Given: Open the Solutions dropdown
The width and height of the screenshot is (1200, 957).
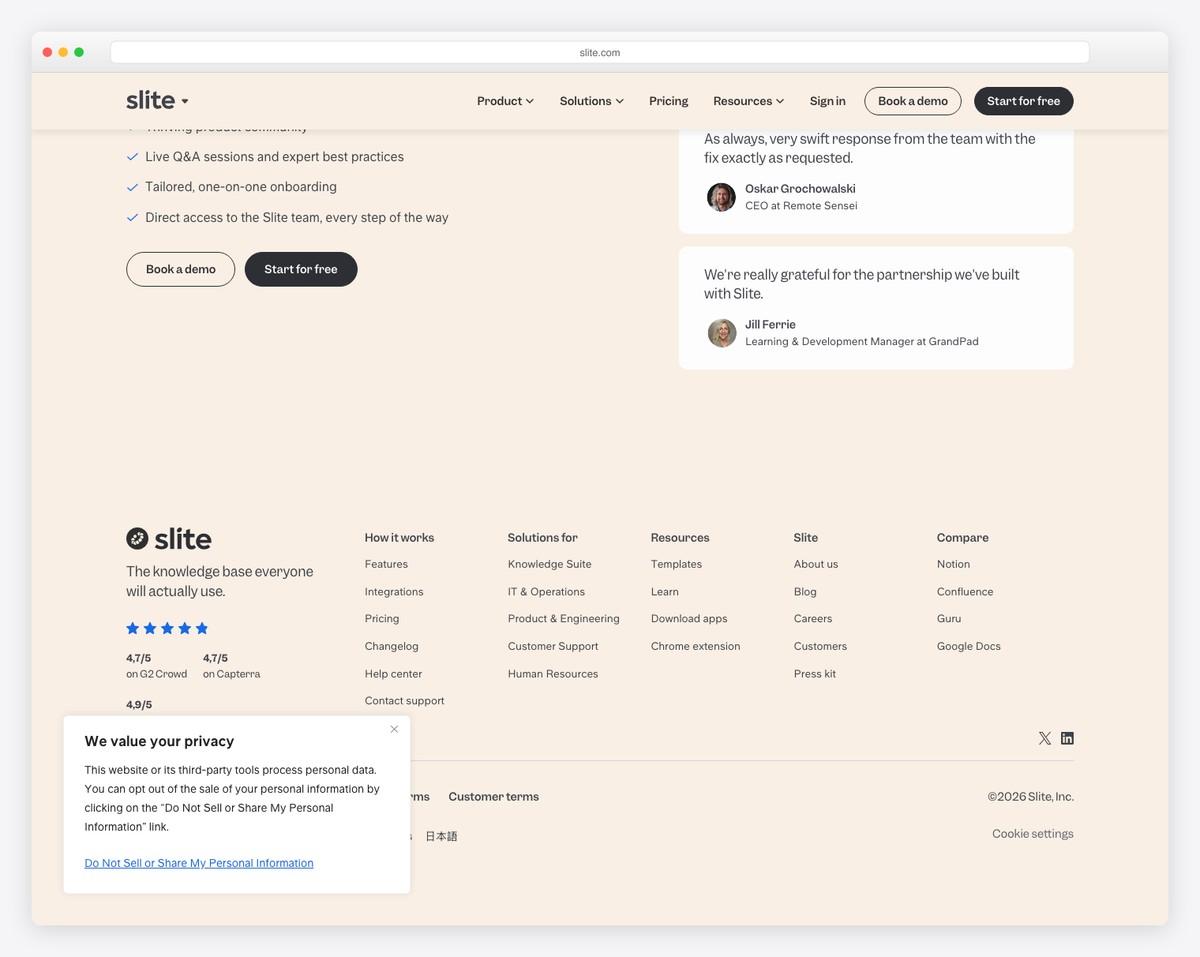Looking at the screenshot, I should pyautogui.click(x=590, y=100).
